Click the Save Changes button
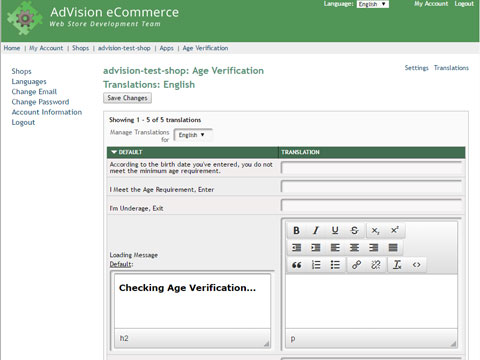Viewport: 480px width, 360px height. (x=127, y=98)
